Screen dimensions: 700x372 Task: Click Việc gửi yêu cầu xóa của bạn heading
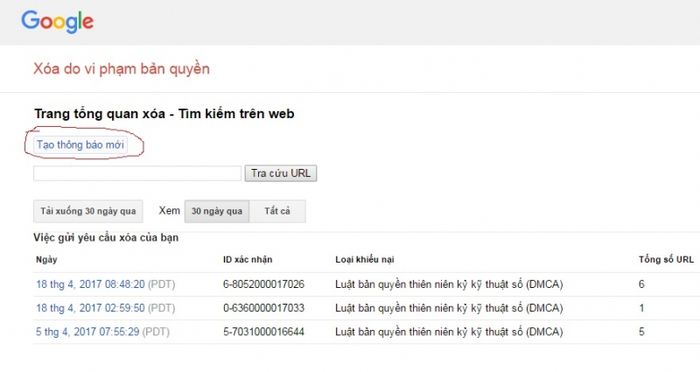106,238
